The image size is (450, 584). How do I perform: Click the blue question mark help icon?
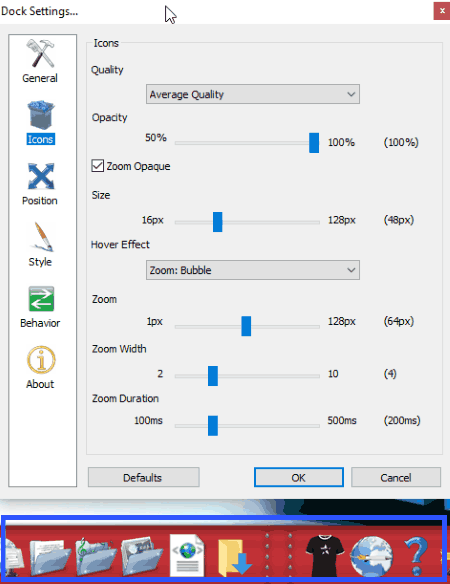click(416, 556)
